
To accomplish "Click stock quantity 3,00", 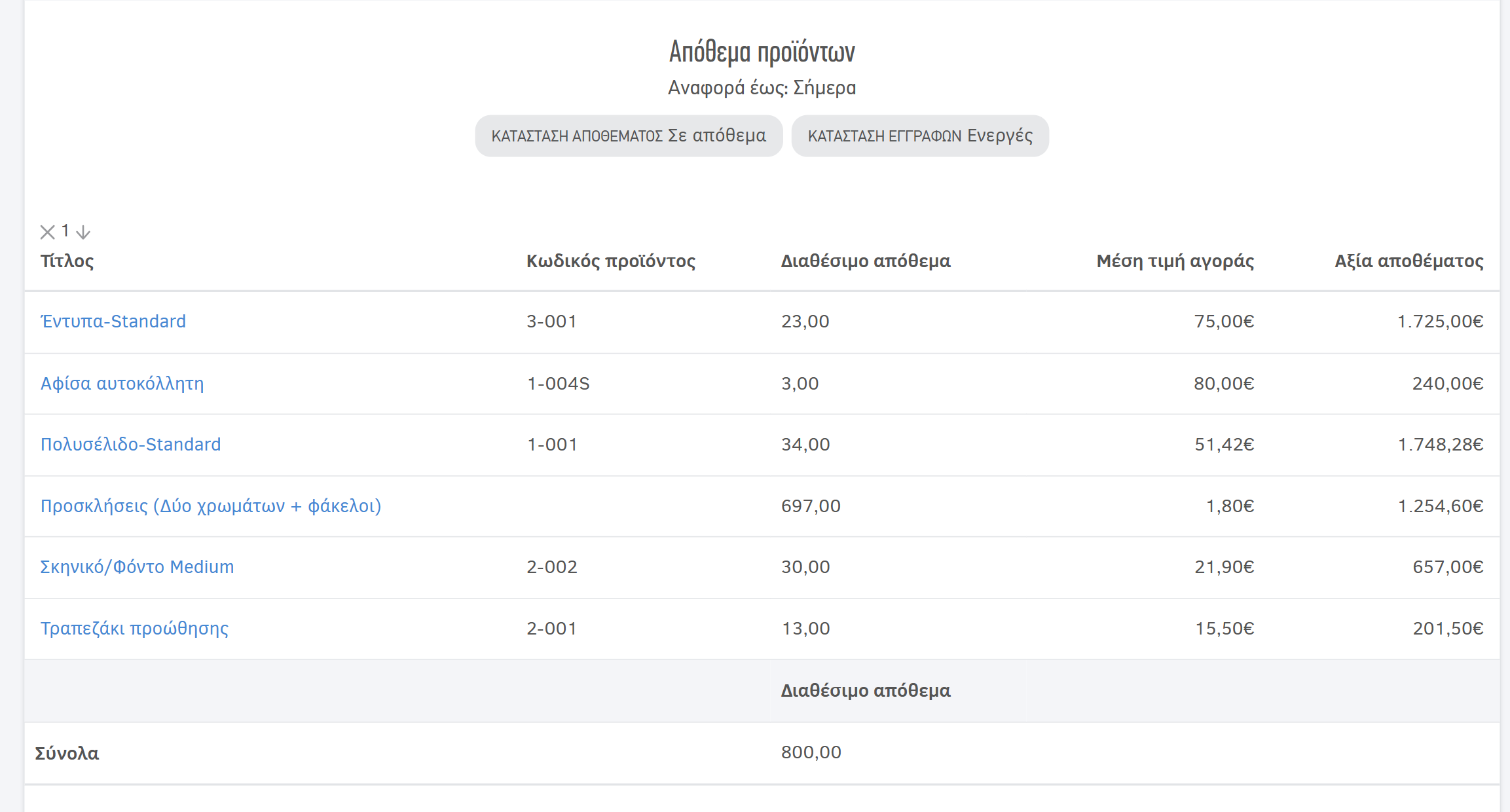I will click(800, 384).
